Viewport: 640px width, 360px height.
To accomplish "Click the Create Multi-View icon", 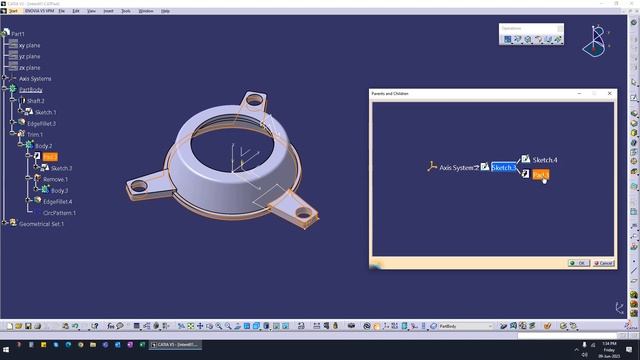I will click(x=247, y=326).
